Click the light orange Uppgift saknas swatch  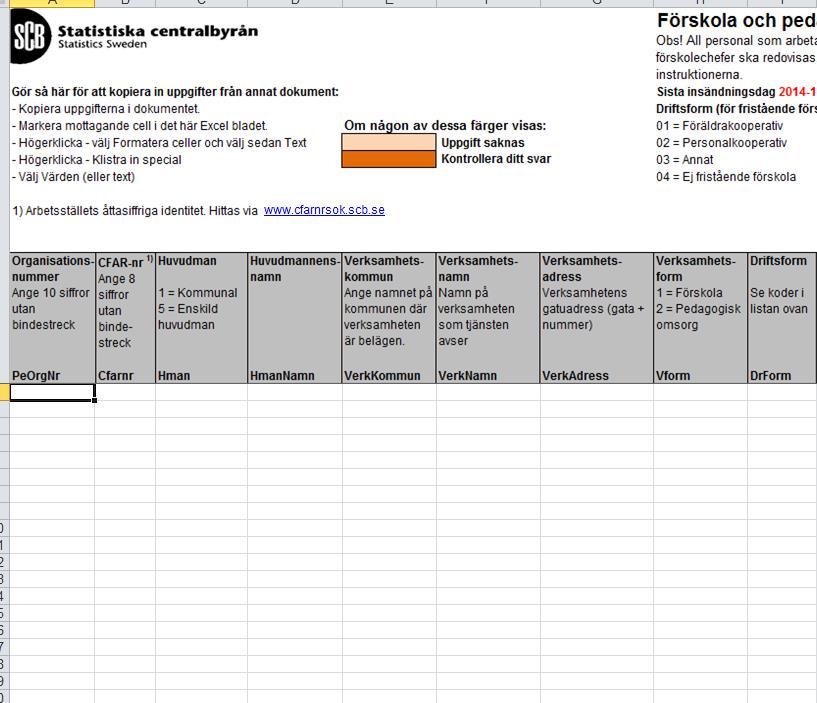pyautogui.click(x=389, y=142)
